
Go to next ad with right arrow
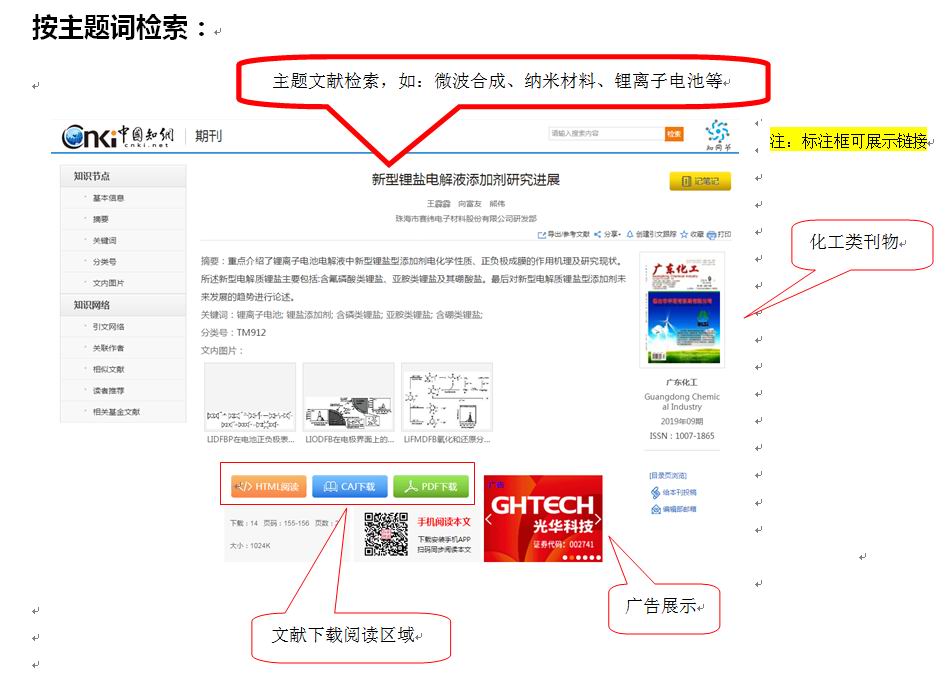coord(597,519)
